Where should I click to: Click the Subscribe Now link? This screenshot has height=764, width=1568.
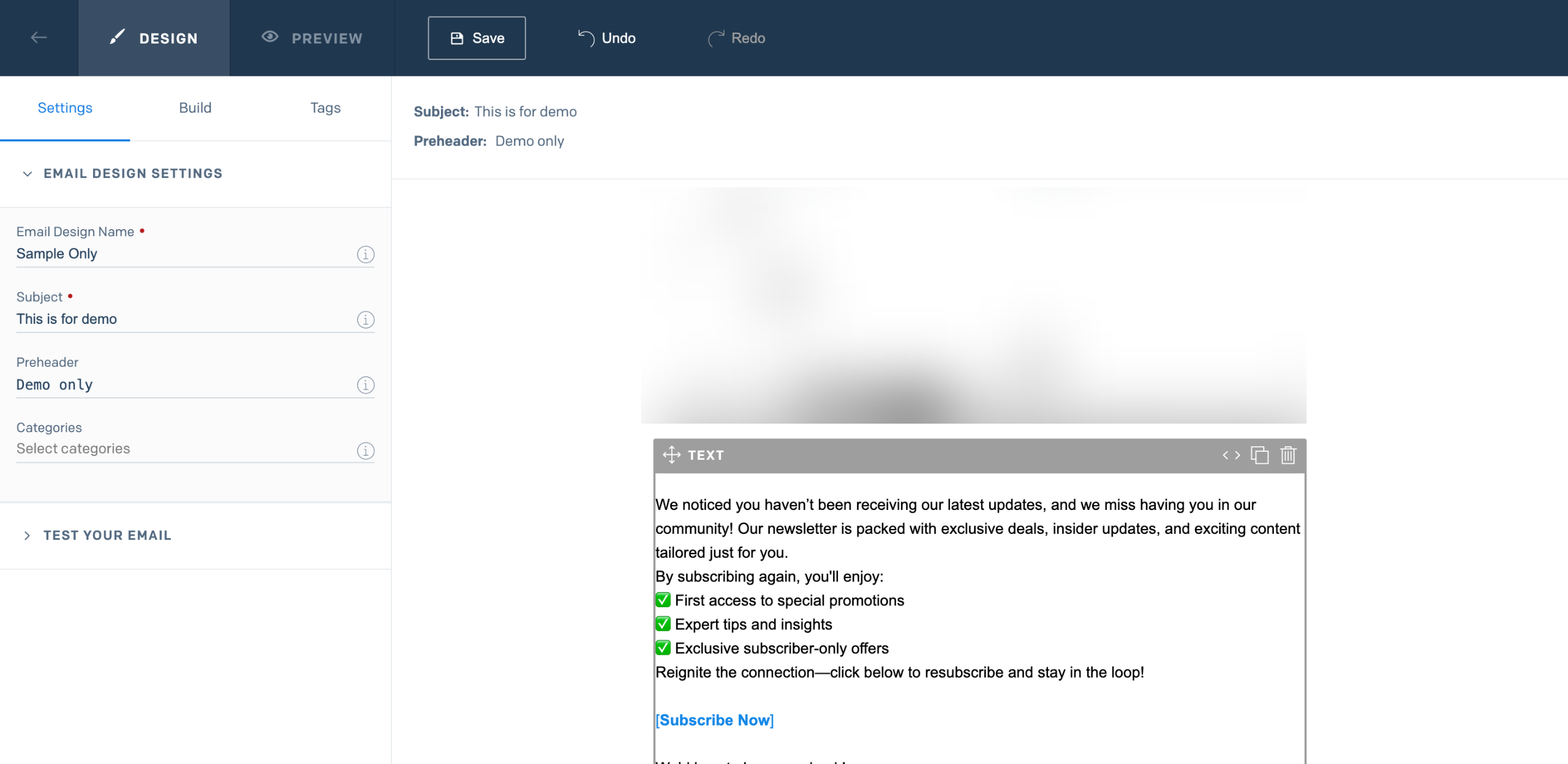pos(714,720)
